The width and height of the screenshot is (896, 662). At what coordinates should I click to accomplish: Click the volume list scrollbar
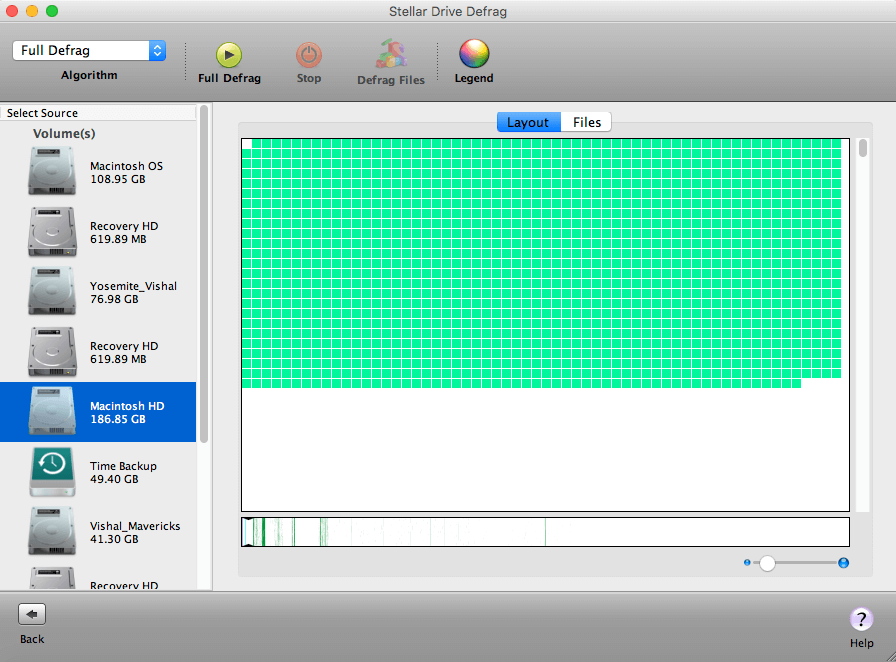pyautogui.click(x=204, y=274)
